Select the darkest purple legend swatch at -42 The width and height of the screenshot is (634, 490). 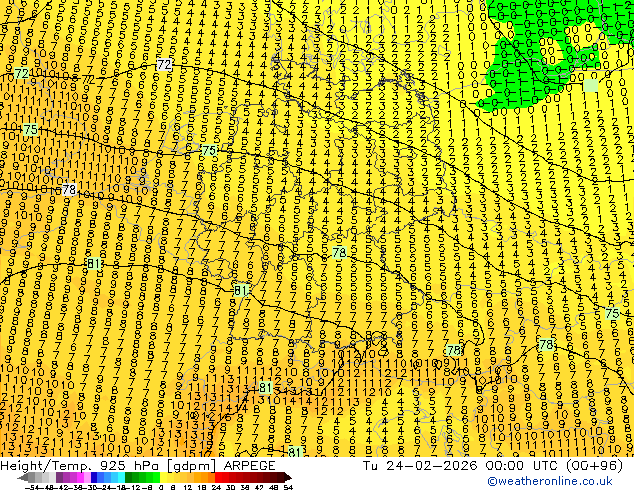coord(59,477)
